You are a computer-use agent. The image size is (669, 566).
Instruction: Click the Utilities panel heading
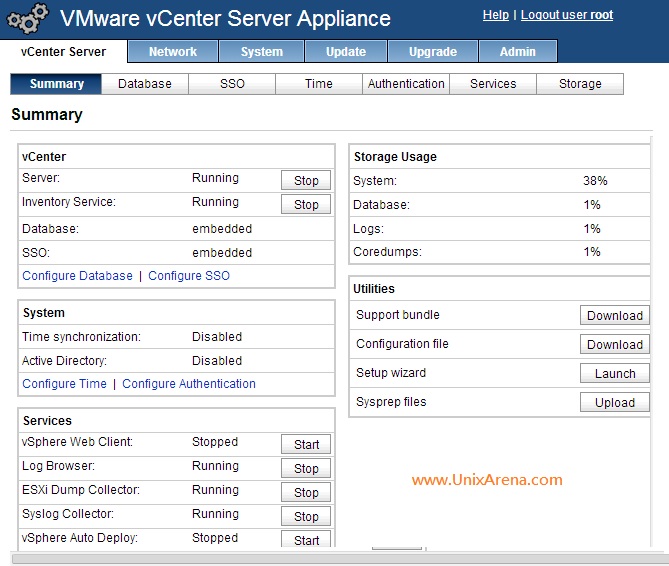pyautogui.click(x=374, y=289)
